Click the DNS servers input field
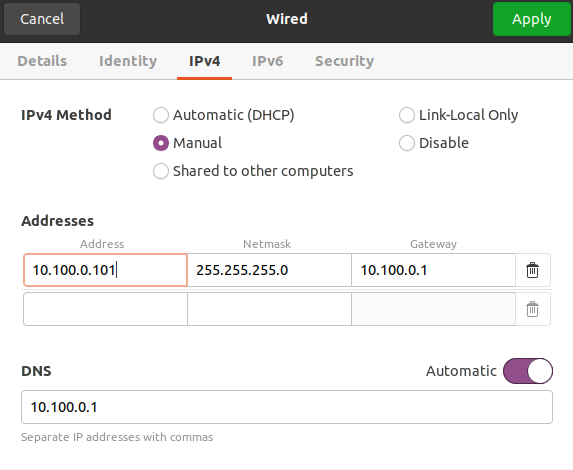The width and height of the screenshot is (573, 470). [x=287, y=407]
